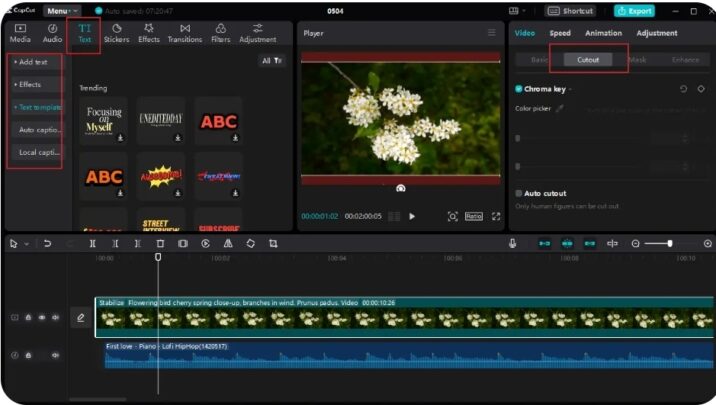
Task: Click the Export button
Action: pyautogui.click(x=635, y=11)
